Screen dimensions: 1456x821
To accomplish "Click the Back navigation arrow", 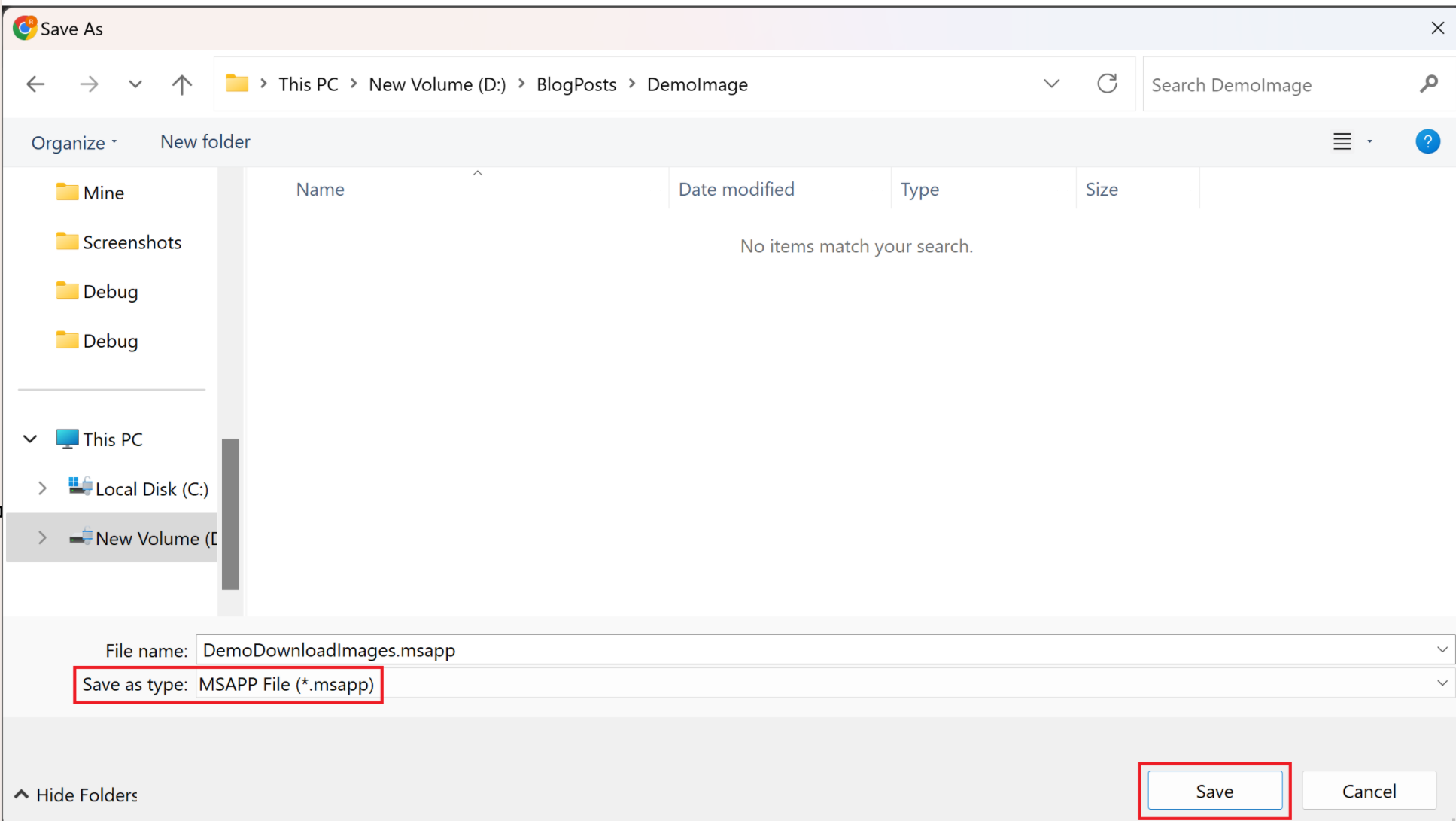I will click(35, 84).
